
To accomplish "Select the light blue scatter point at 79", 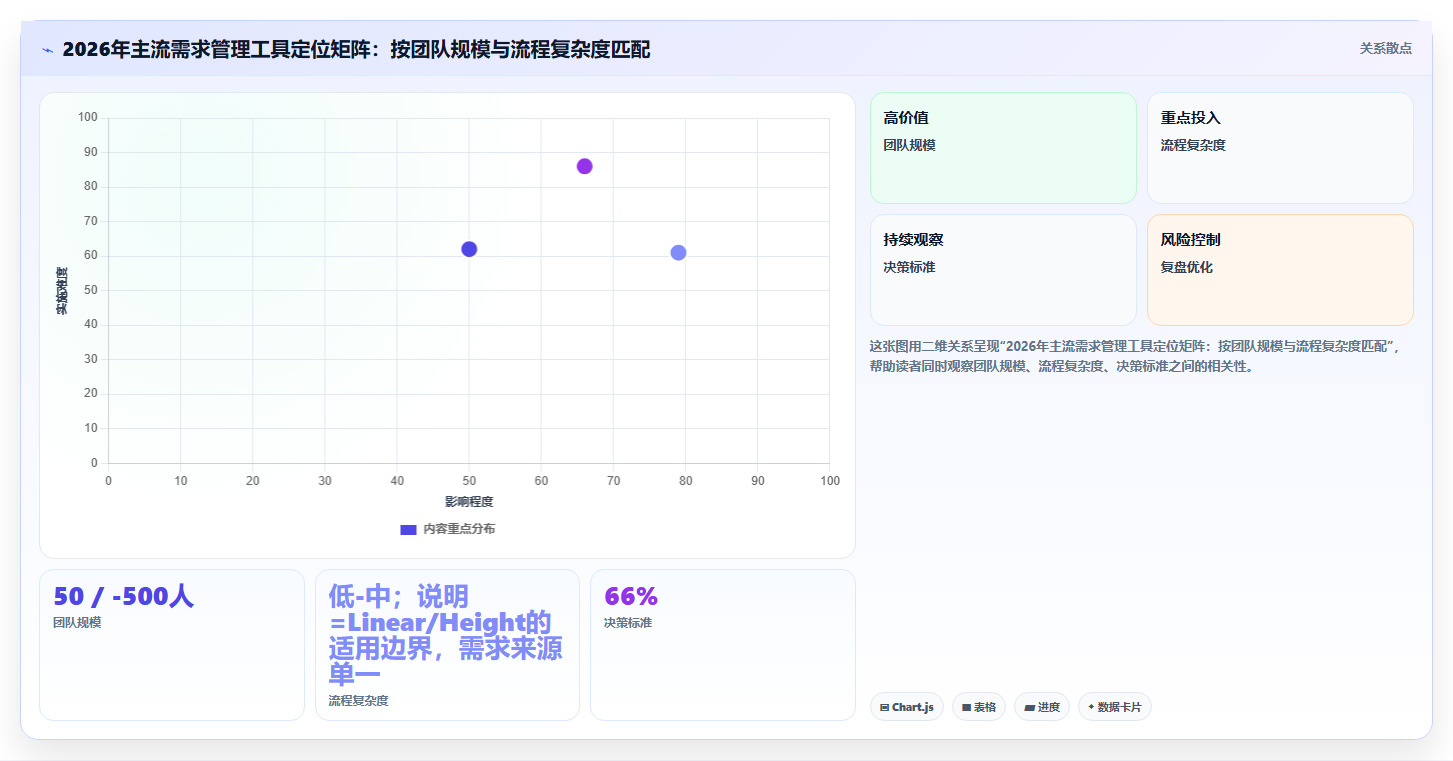I will 678,252.
